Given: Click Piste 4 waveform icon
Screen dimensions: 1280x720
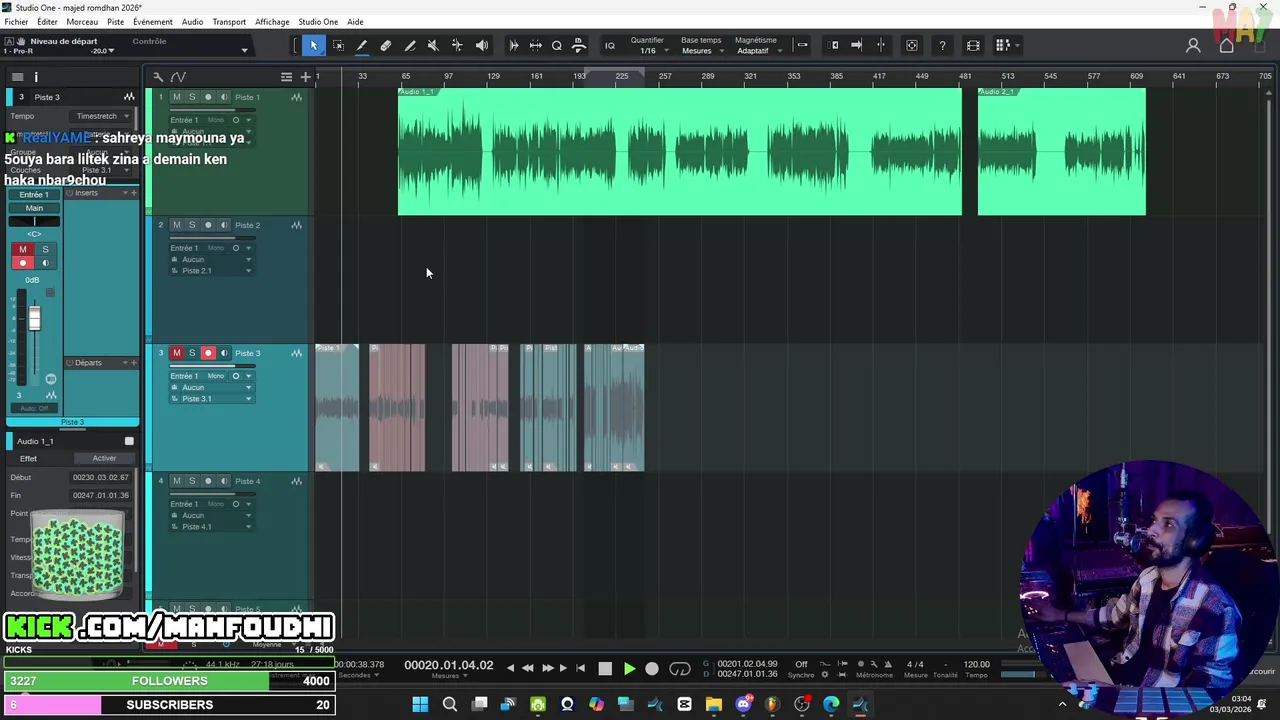Looking at the screenshot, I should [296, 481].
